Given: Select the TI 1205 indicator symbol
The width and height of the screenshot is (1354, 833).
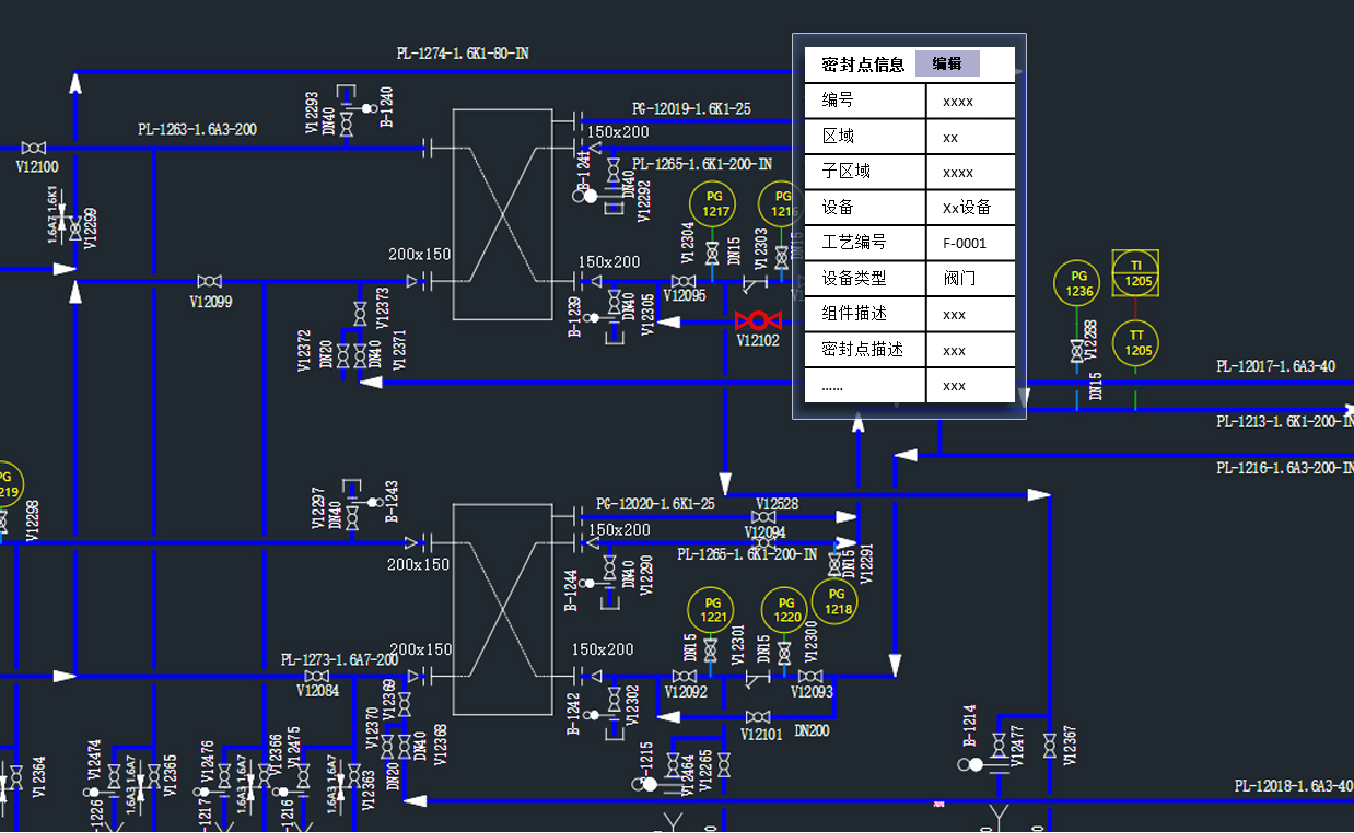Looking at the screenshot, I should (x=1136, y=273).
